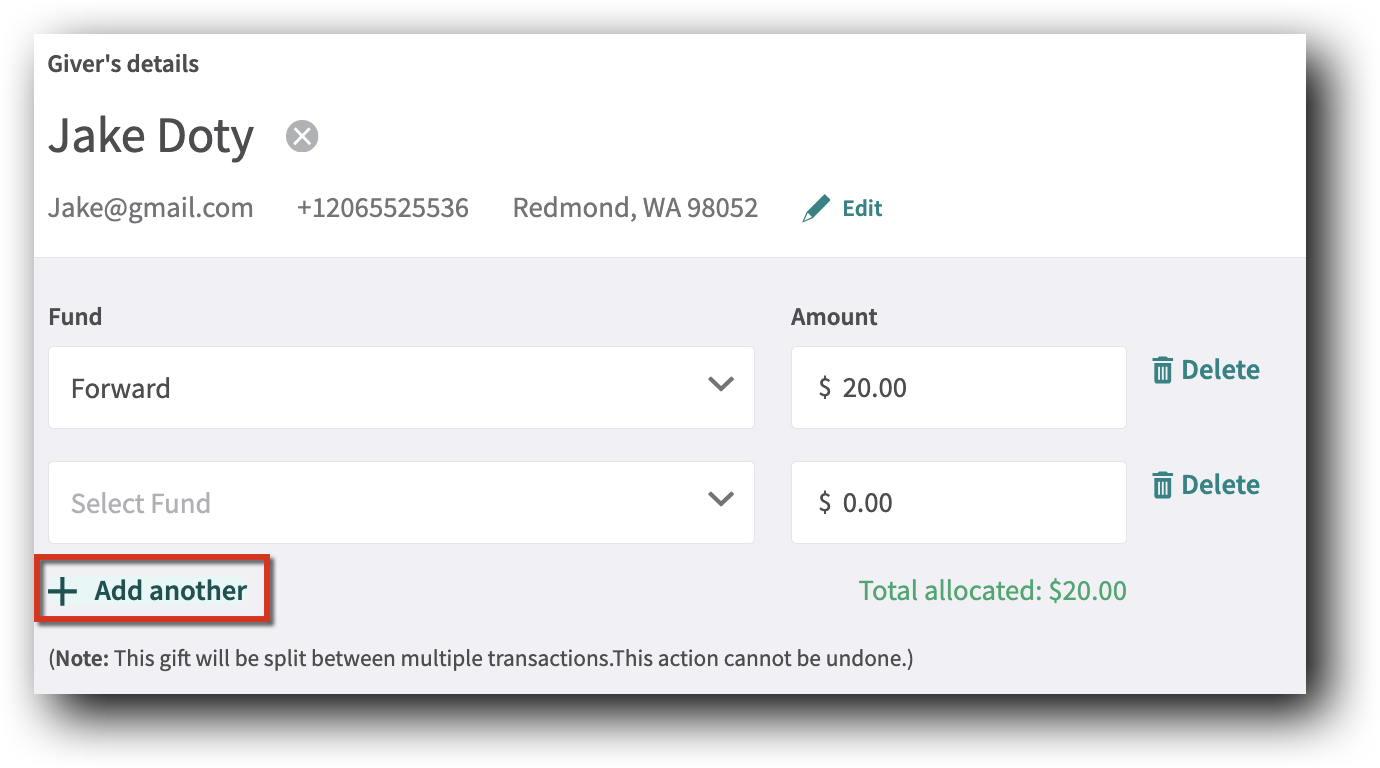Select Jake's email address
The width and height of the screenshot is (1380, 768).
point(151,207)
